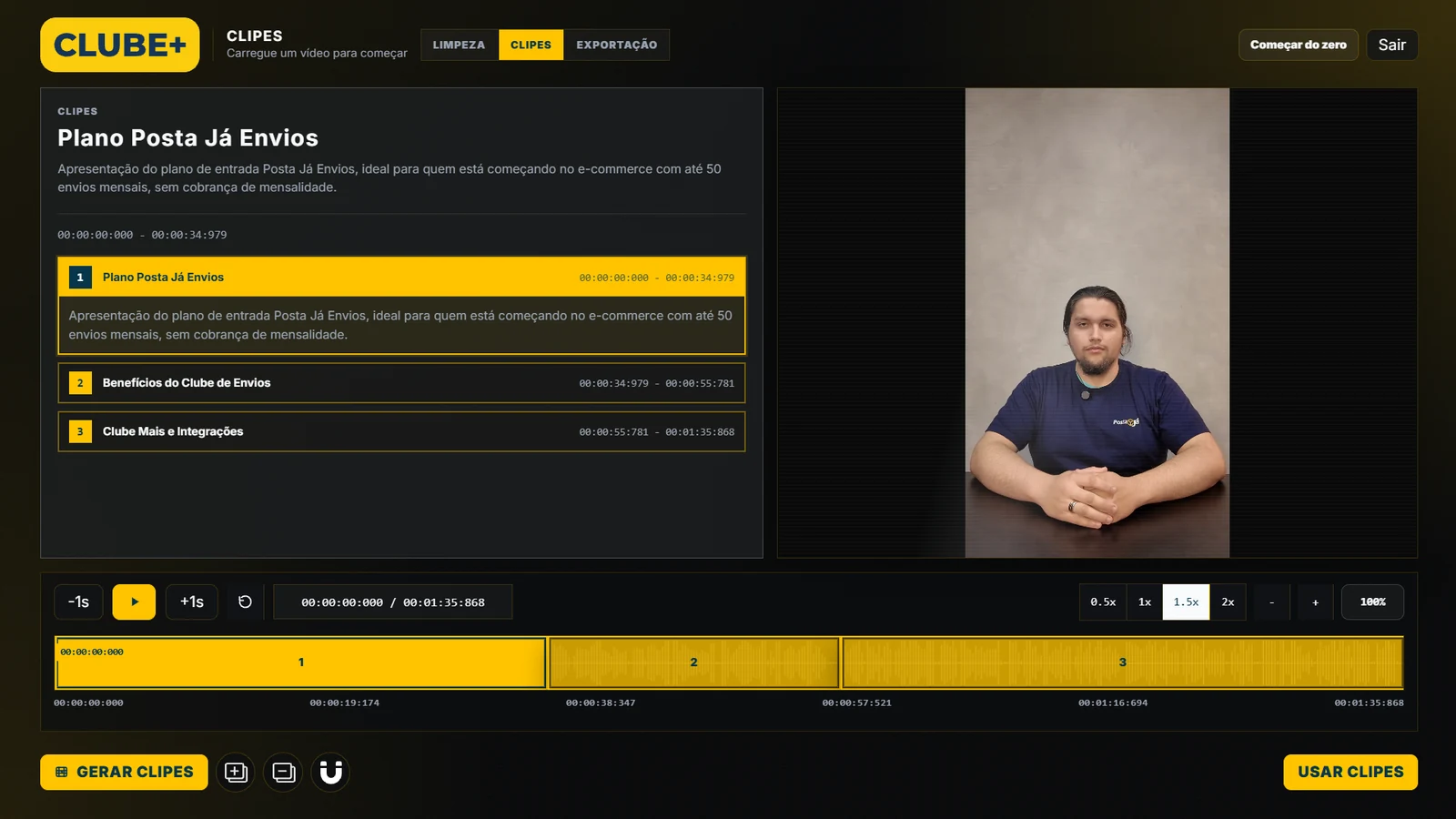
Task: Open the EXPORTAÇÃO tab
Action: (616, 45)
